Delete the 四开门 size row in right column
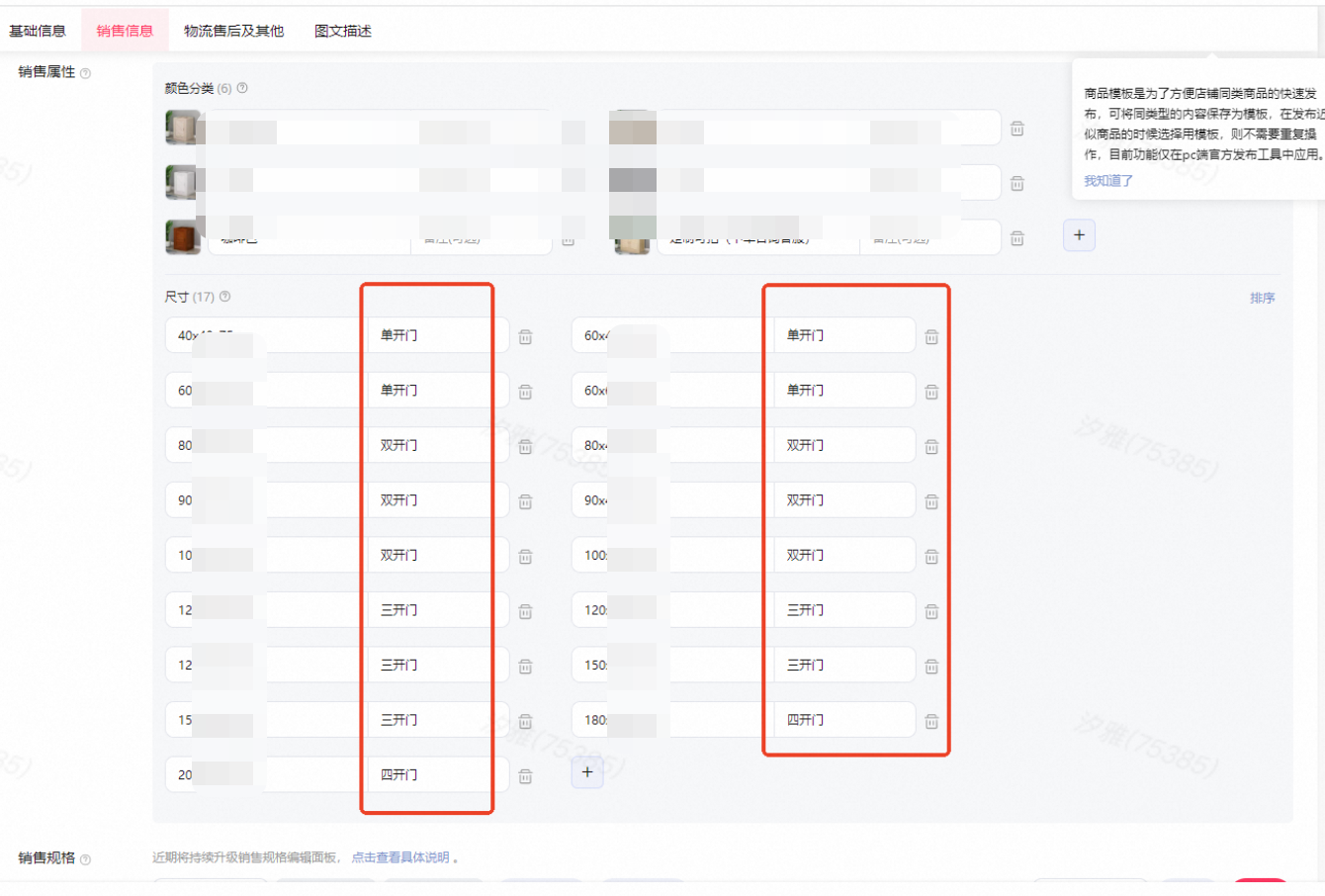Viewport: 1325px width, 896px height. pyautogui.click(x=931, y=722)
